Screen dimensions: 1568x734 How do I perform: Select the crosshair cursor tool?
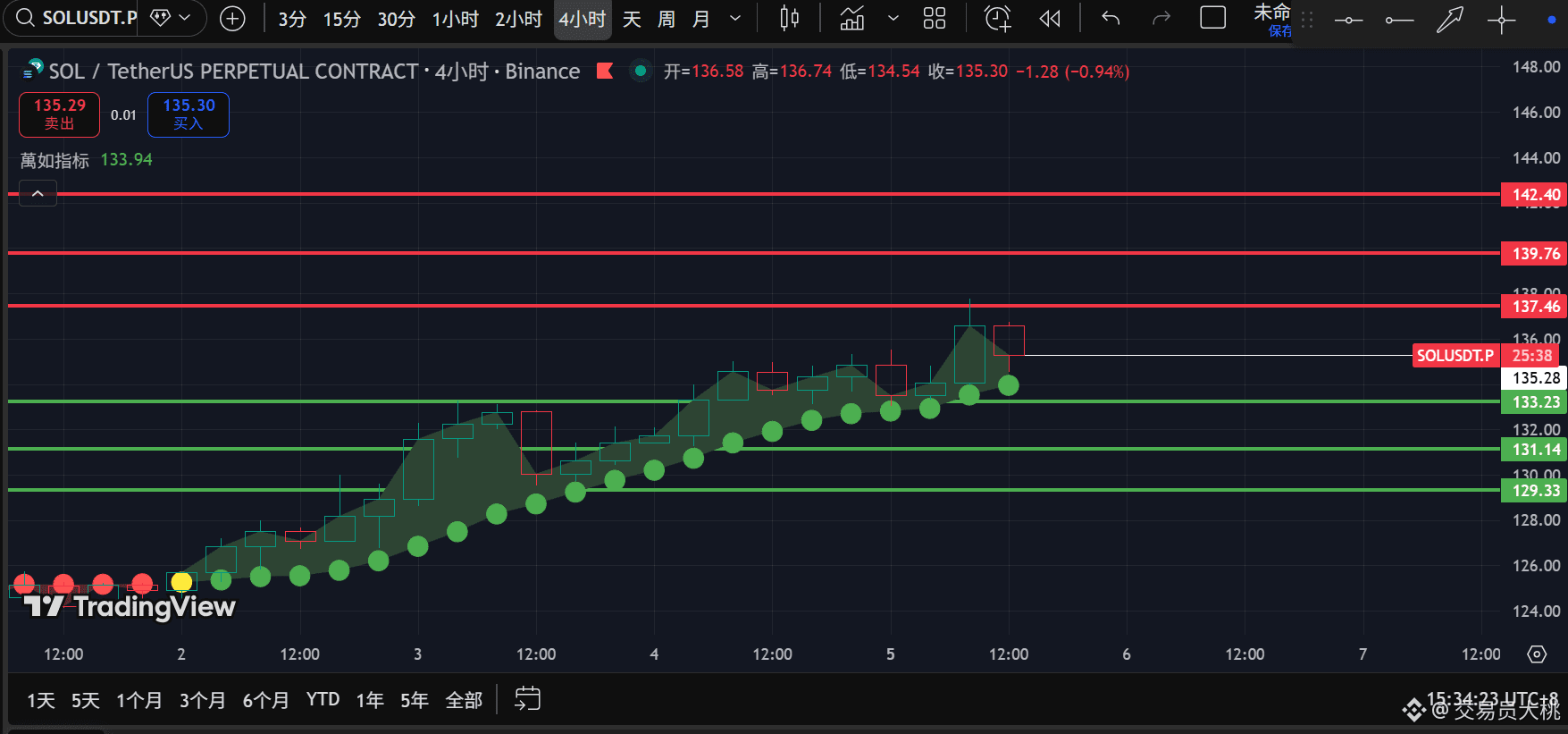1501,20
